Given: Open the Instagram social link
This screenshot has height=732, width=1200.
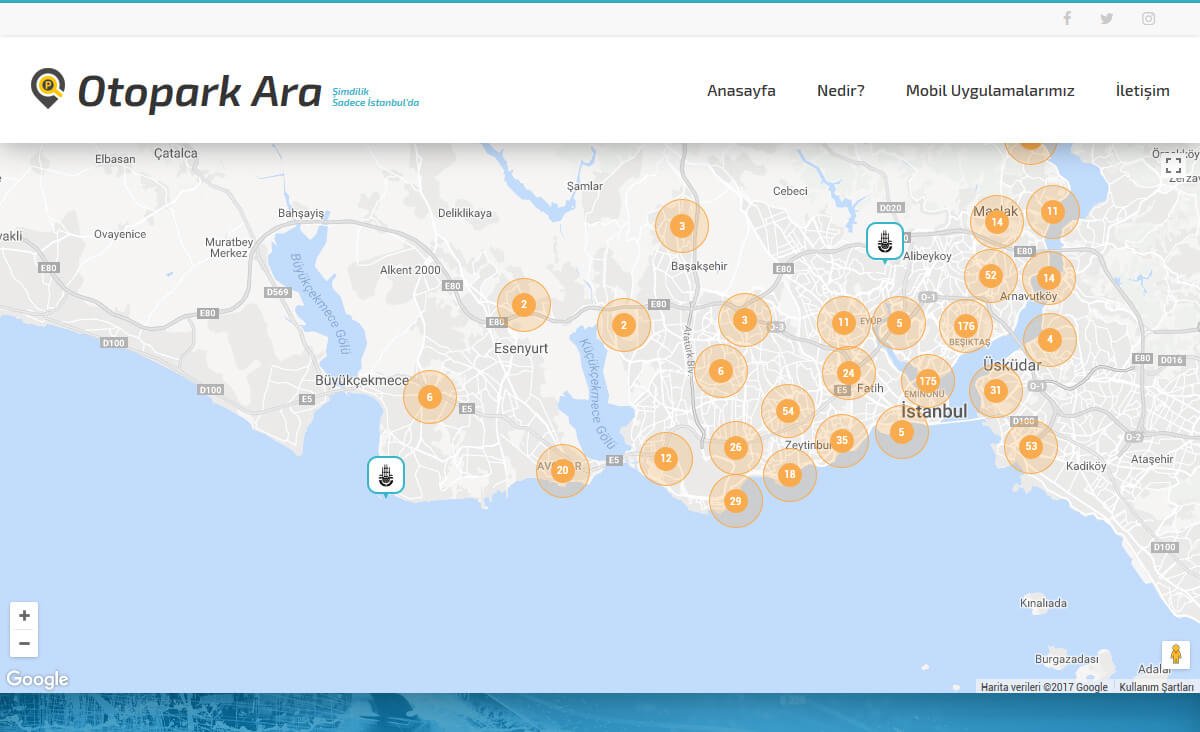Looking at the screenshot, I should [1149, 18].
